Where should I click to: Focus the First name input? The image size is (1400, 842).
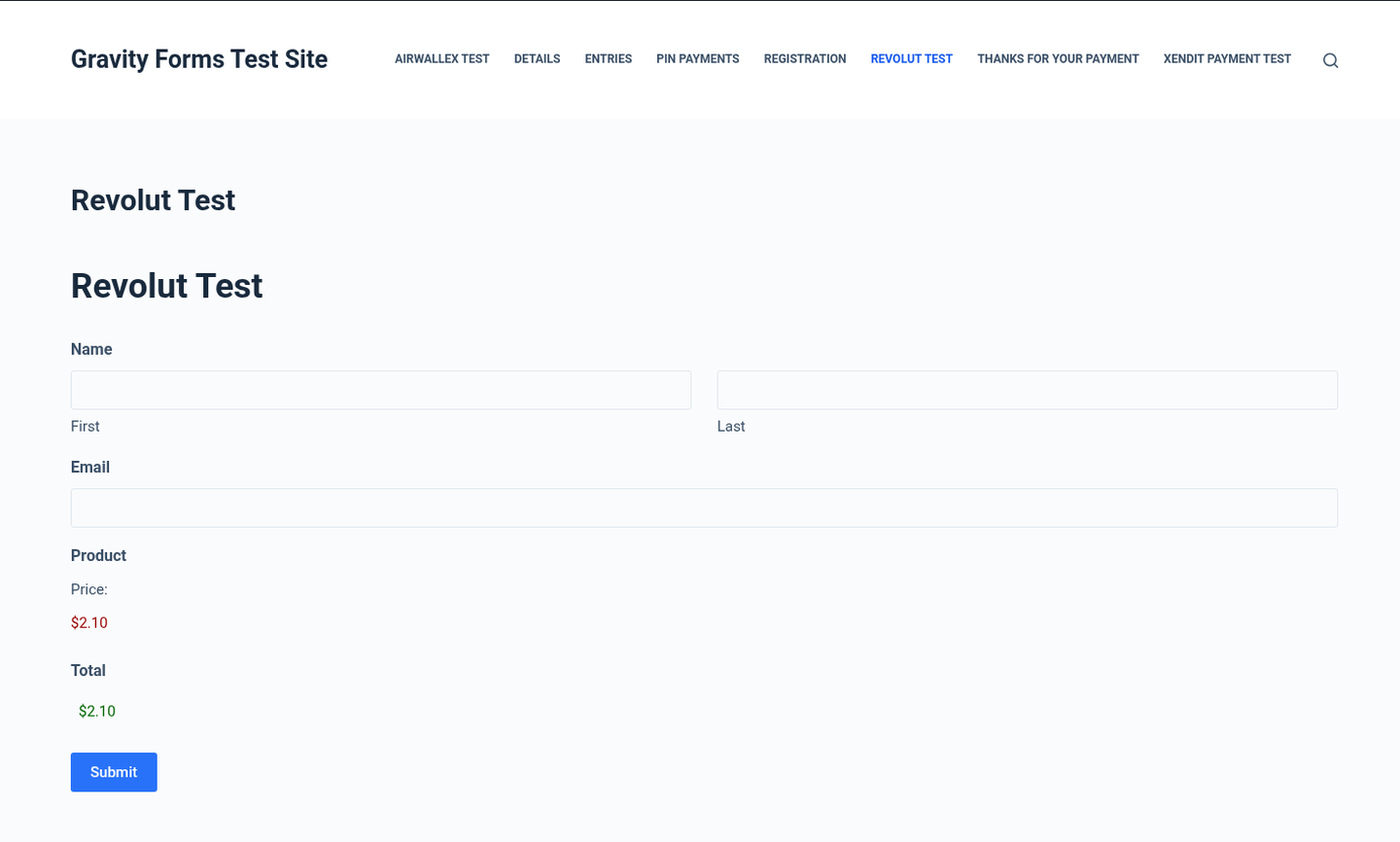pyautogui.click(x=381, y=390)
